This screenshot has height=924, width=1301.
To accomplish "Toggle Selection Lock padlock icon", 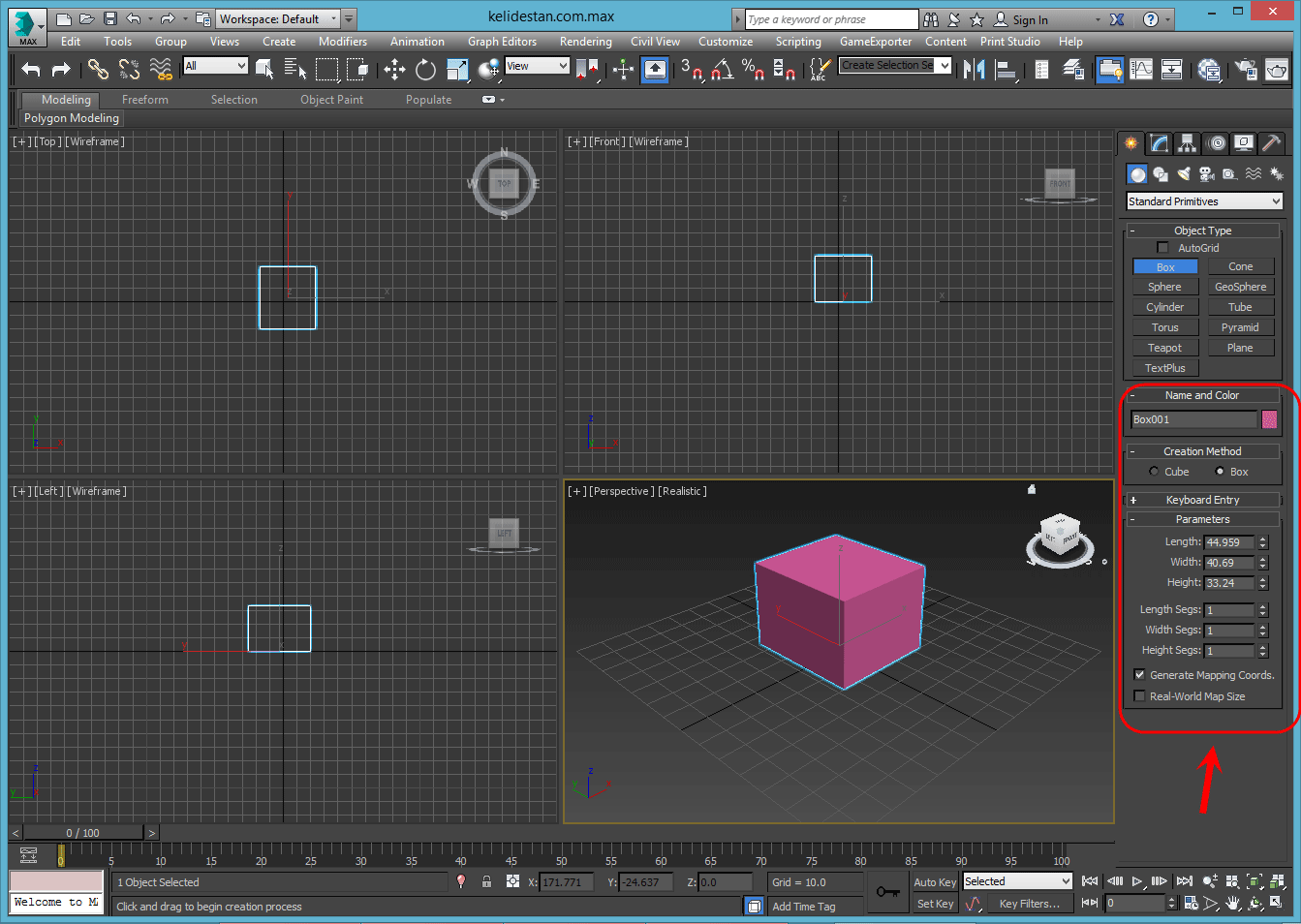I will (x=486, y=881).
